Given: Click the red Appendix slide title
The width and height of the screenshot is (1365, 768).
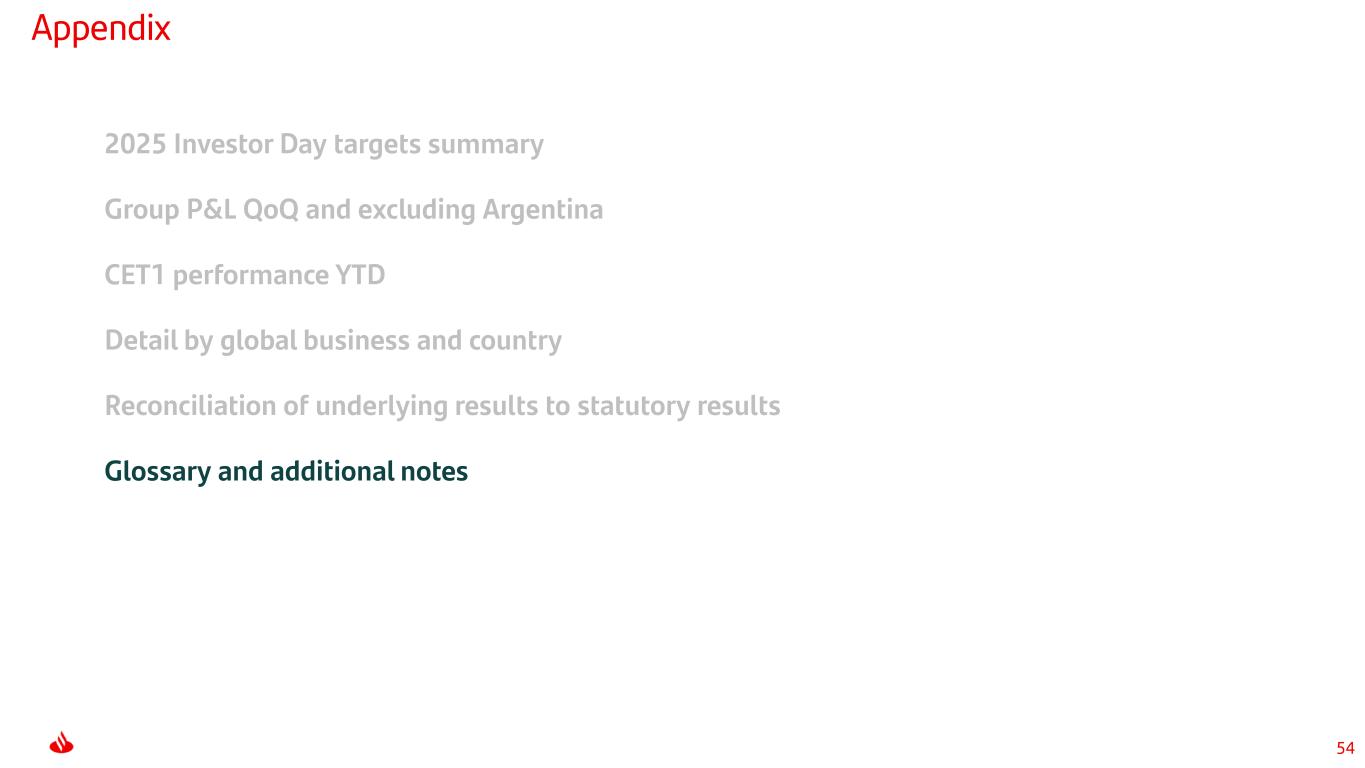Looking at the screenshot, I should [x=101, y=29].
